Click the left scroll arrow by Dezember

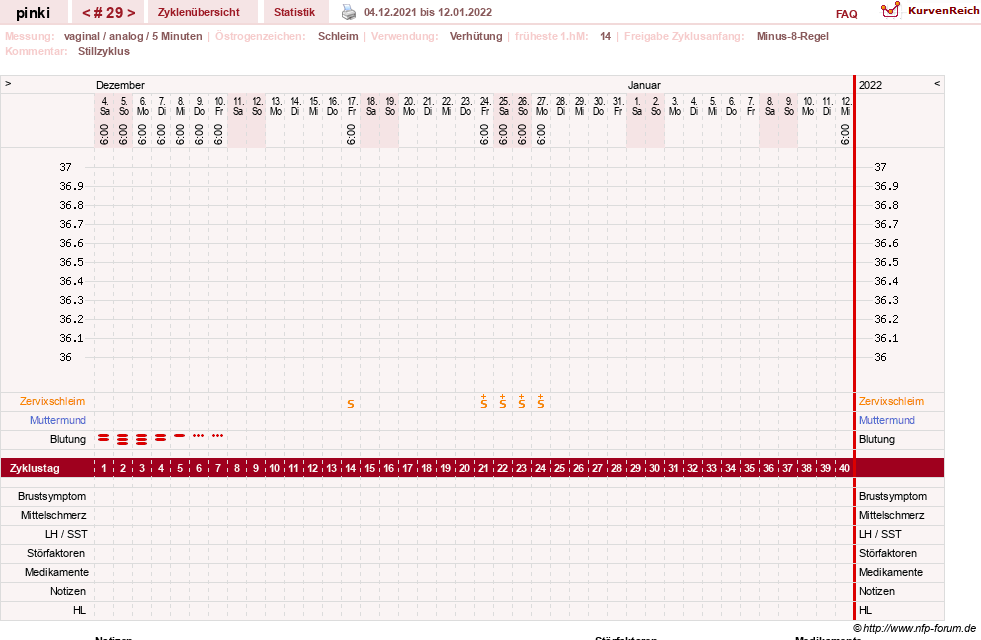coord(8,83)
